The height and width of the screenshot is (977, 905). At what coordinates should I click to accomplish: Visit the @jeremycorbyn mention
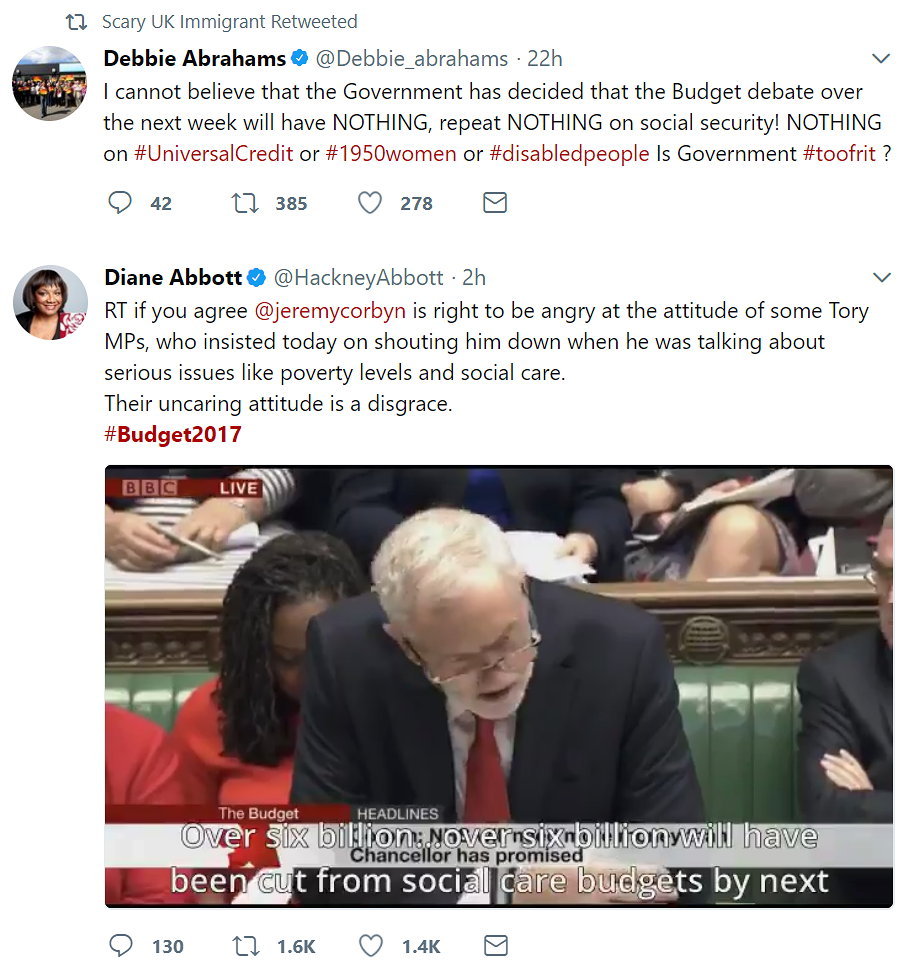click(x=330, y=310)
